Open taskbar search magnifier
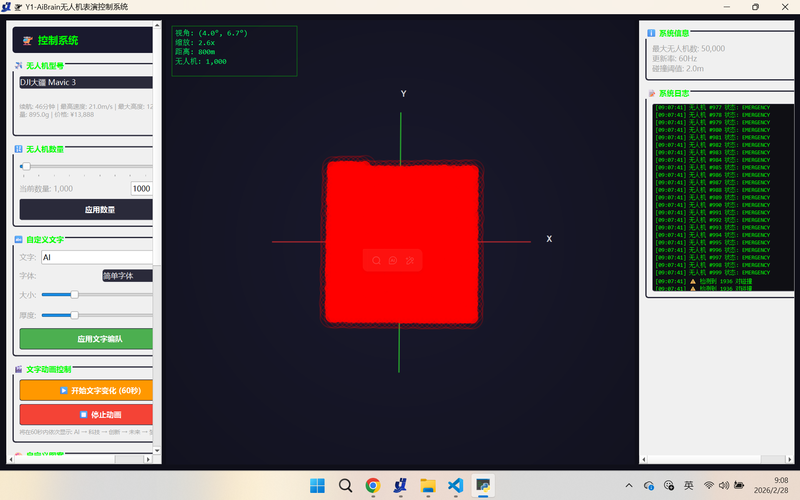Screen dimensions: 800x500 345,485
